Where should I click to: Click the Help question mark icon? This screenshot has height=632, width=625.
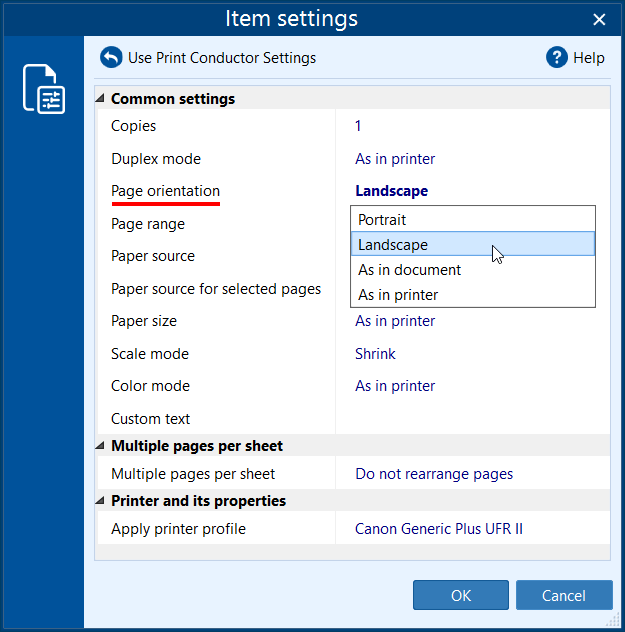pyautogui.click(x=557, y=58)
